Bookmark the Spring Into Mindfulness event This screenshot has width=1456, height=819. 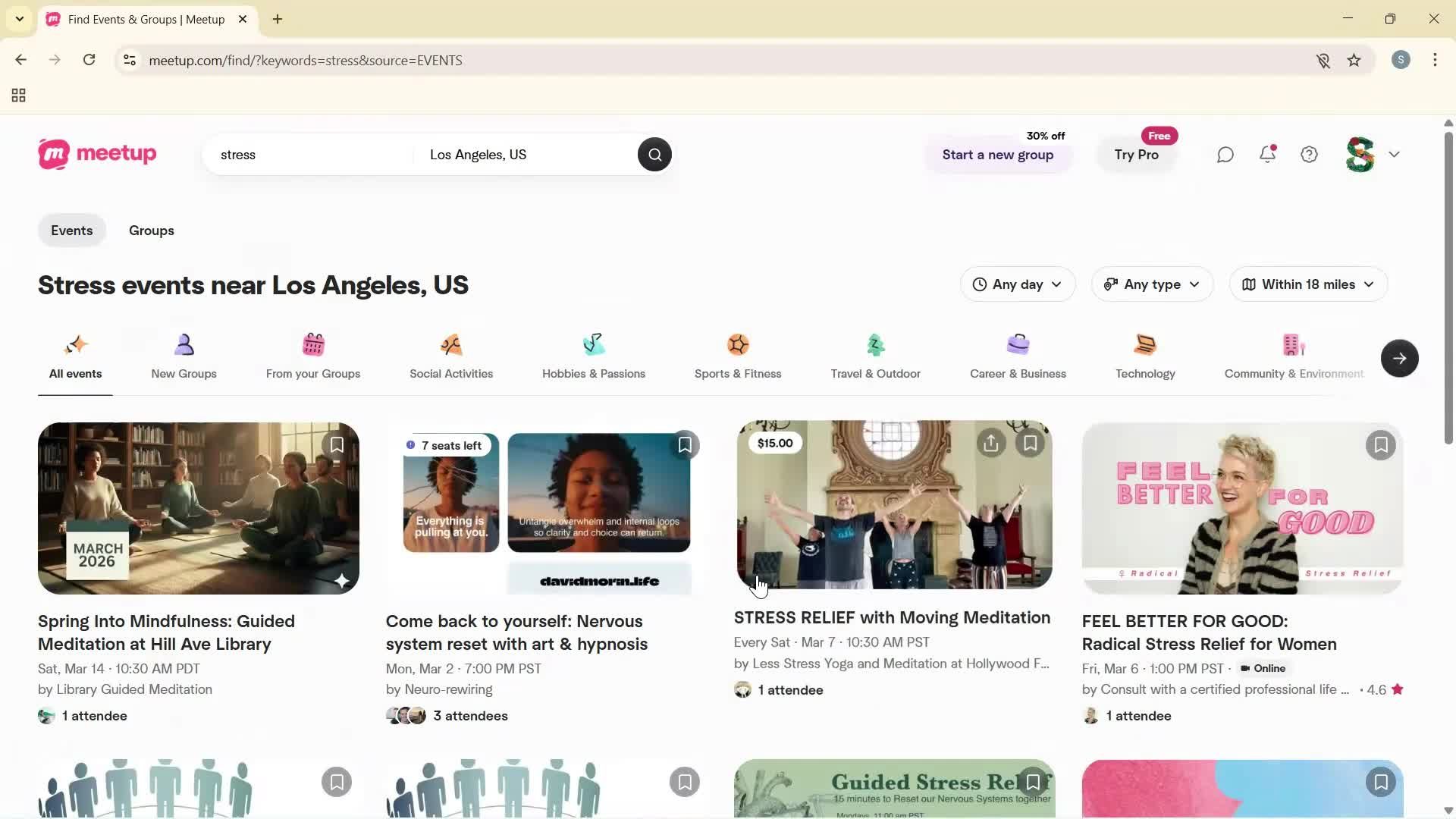(337, 444)
